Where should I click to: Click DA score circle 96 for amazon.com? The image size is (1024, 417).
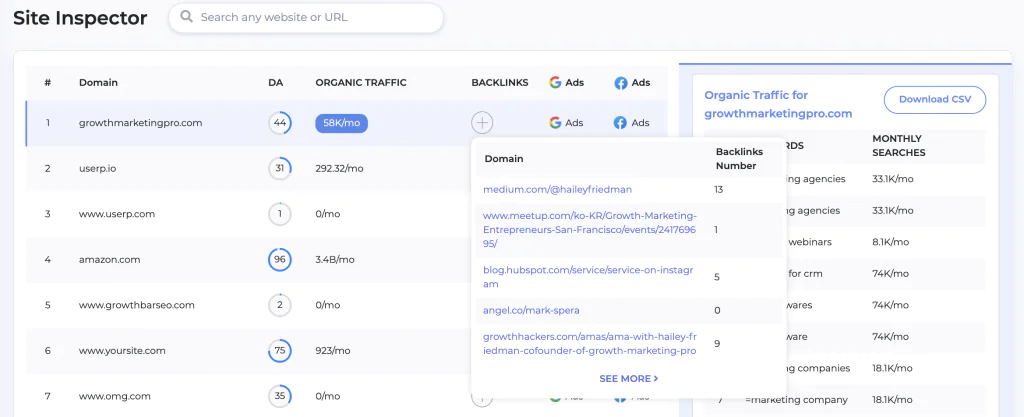(x=280, y=260)
